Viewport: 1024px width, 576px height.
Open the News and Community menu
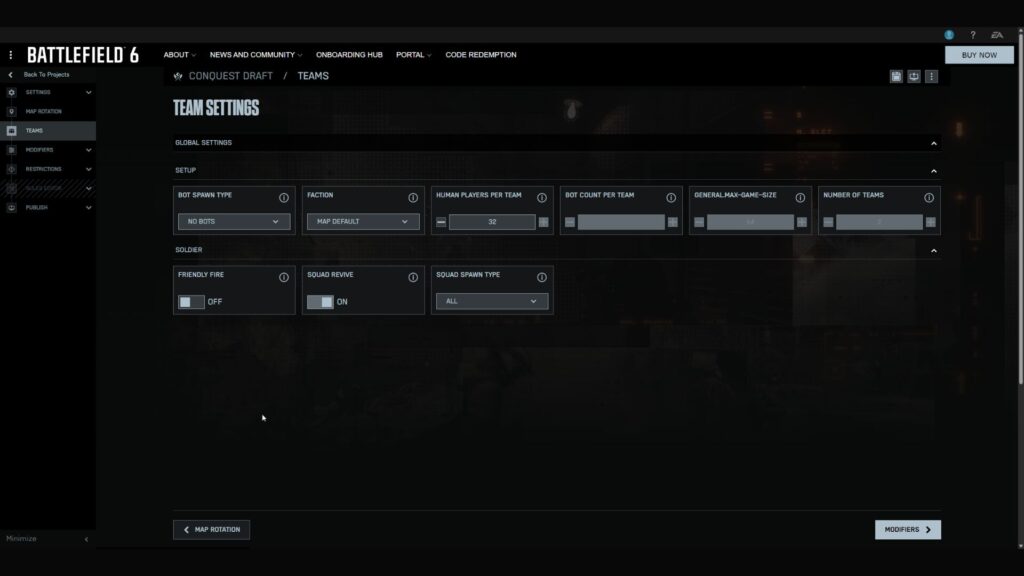(253, 55)
